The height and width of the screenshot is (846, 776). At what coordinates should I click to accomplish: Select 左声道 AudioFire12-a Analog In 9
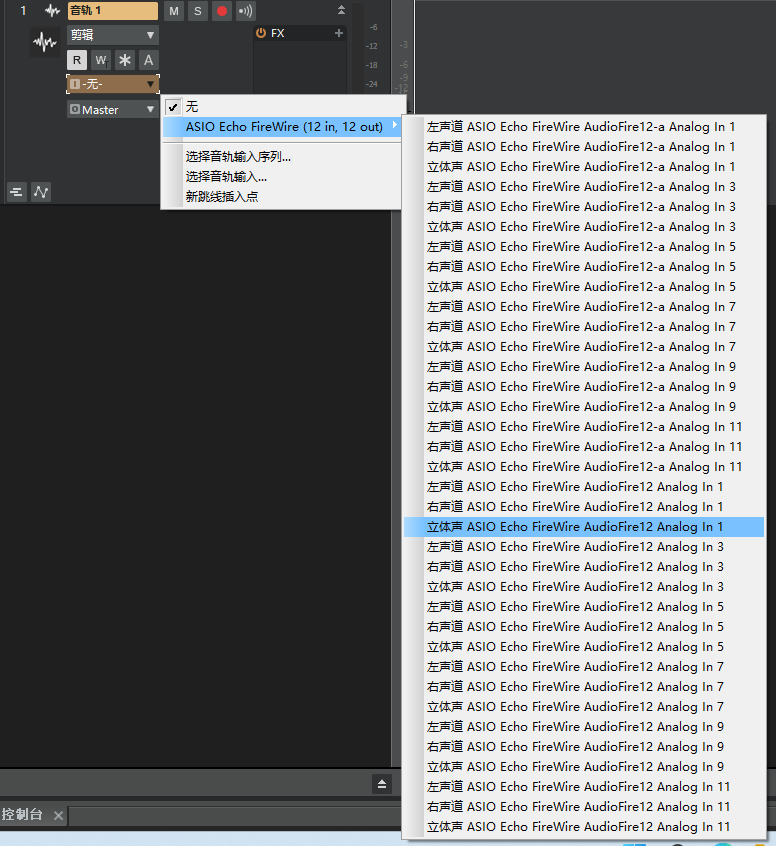point(584,366)
